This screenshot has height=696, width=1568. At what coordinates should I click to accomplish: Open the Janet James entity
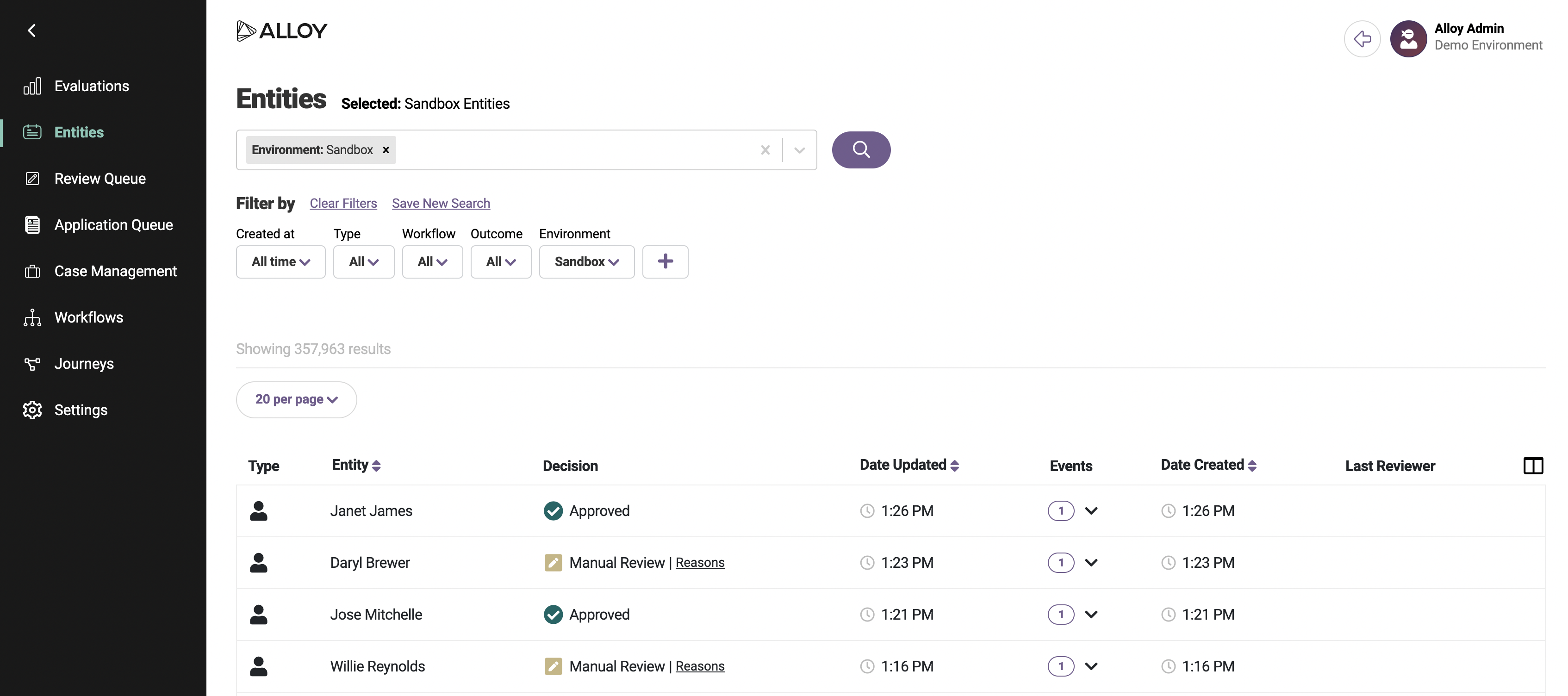coord(371,511)
